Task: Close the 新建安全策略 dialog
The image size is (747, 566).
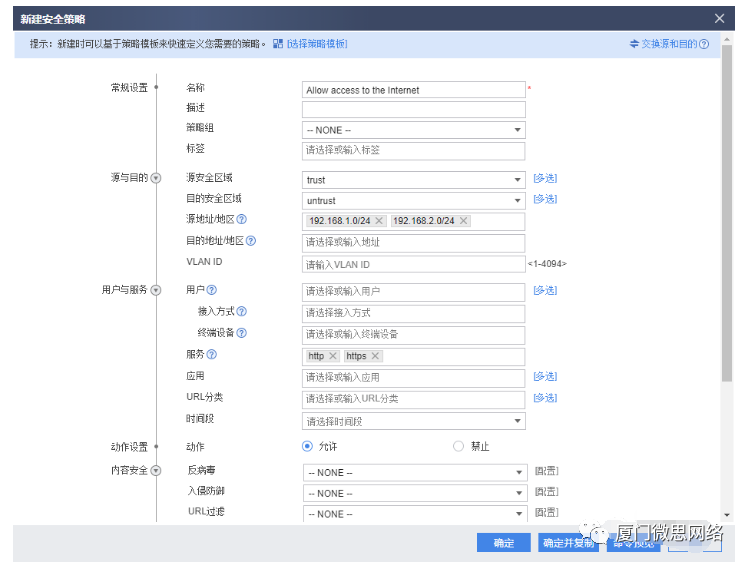Action: coord(719,19)
